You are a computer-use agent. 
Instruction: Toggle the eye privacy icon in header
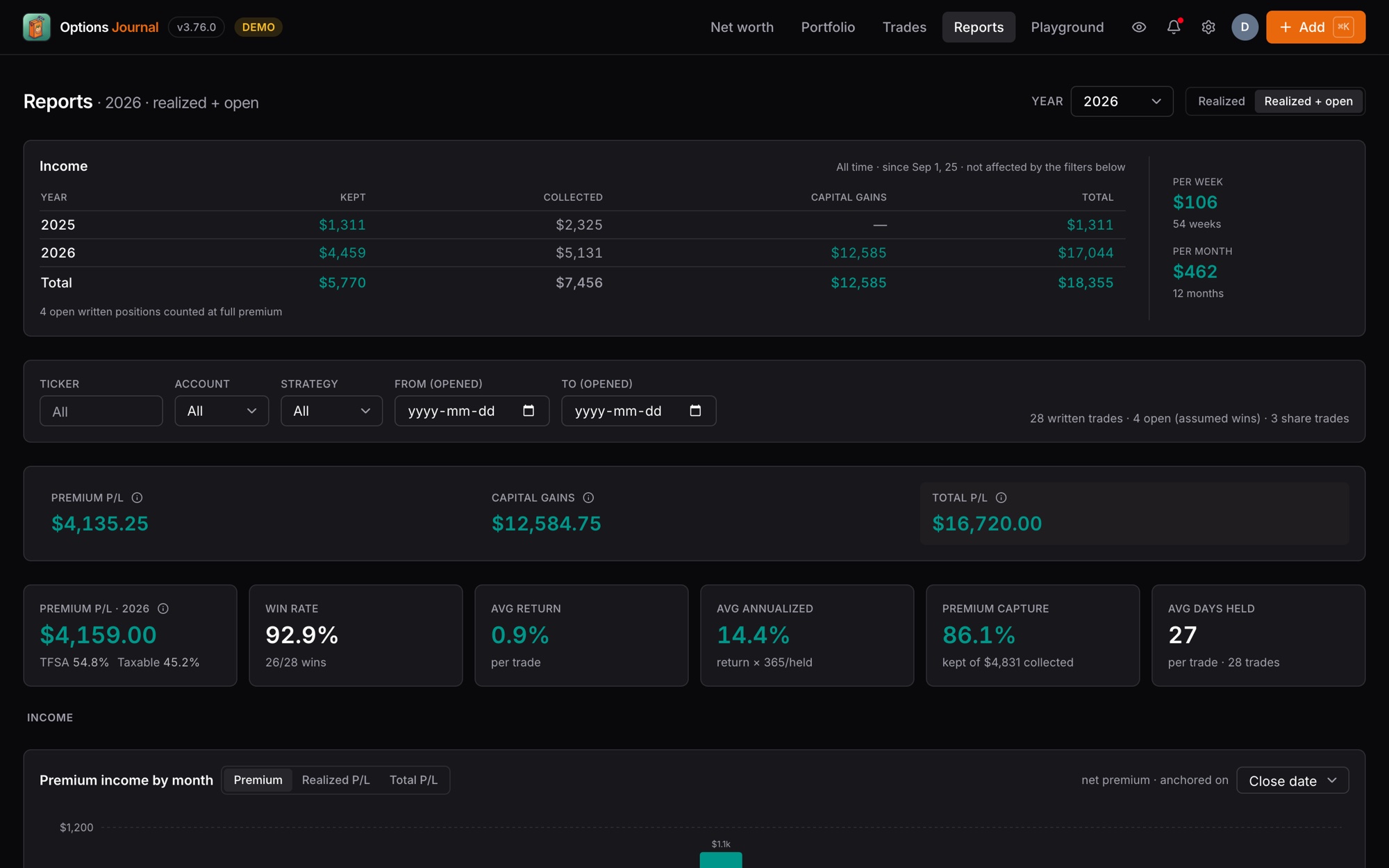[x=1139, y=27]
